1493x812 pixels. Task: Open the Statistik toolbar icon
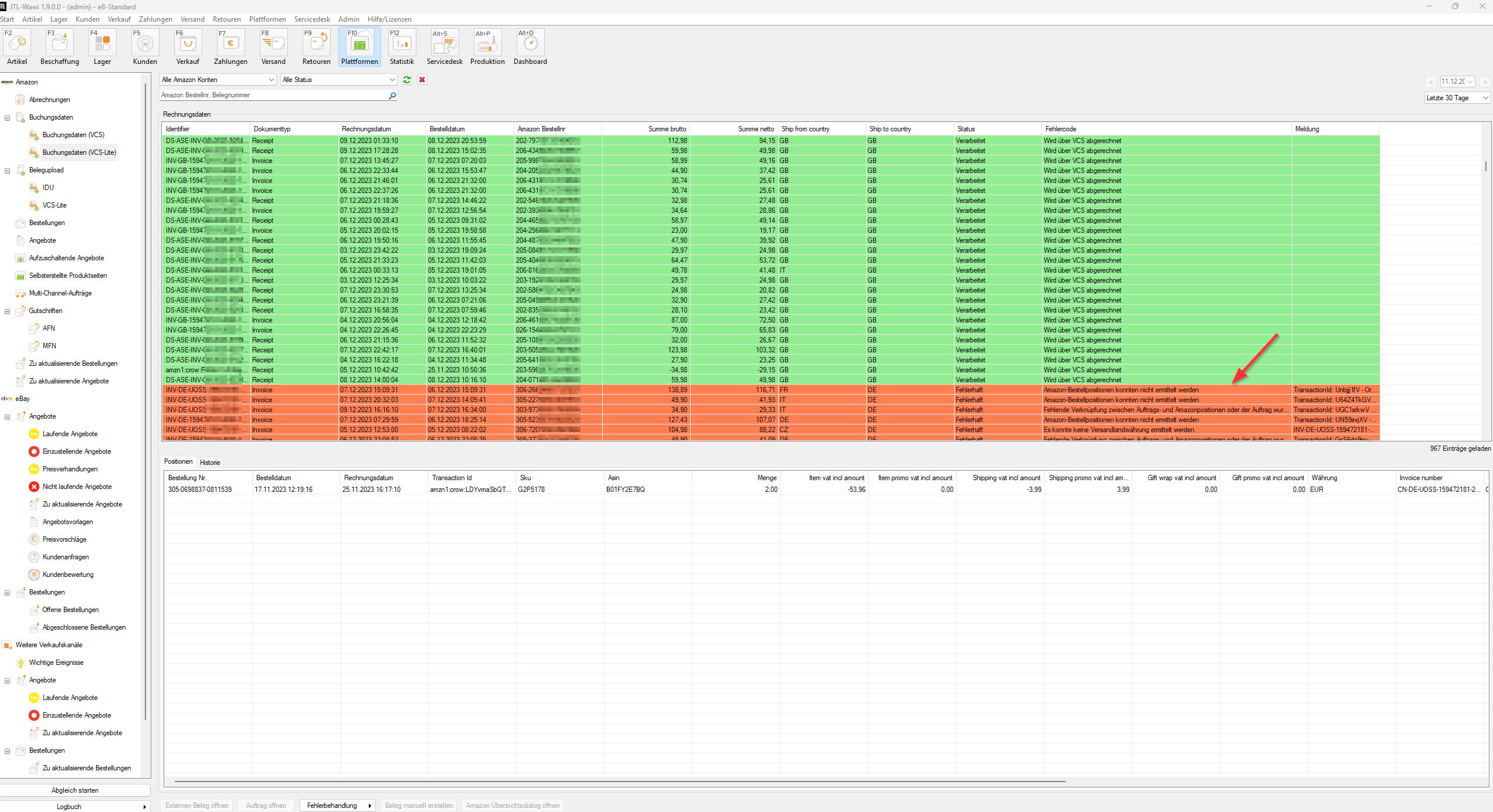[402, 47]
